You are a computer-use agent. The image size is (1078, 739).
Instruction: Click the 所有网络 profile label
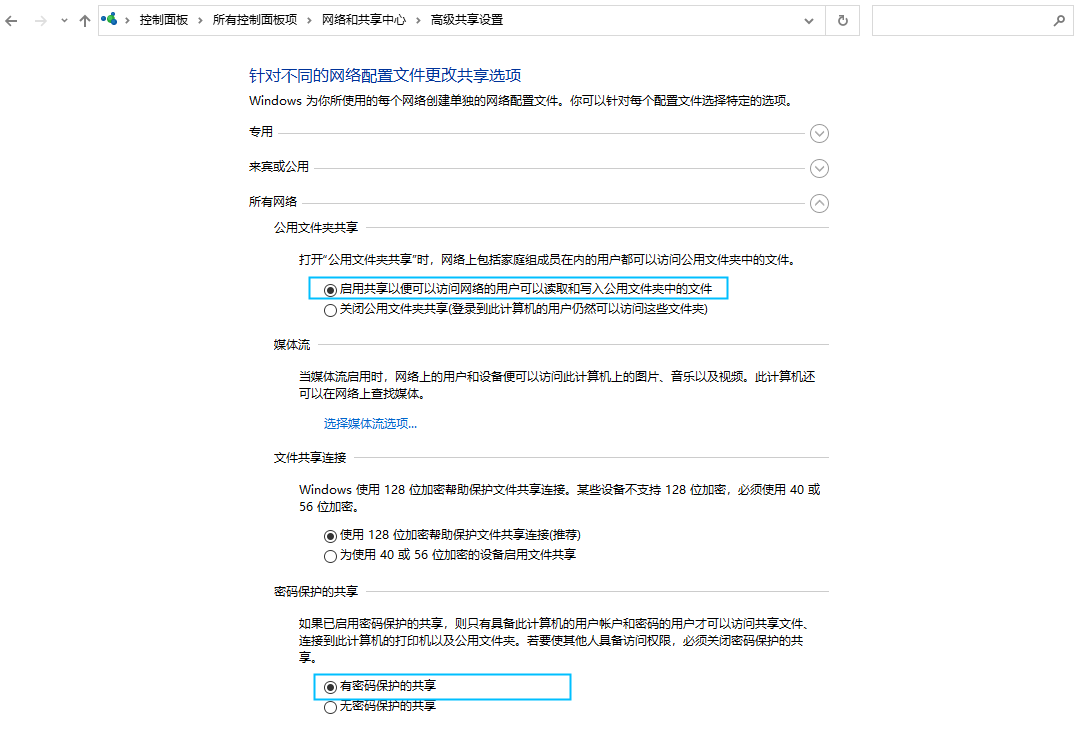click(x=273, y=201)
